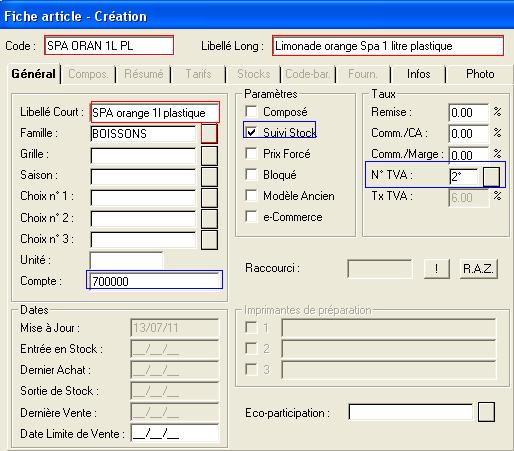
Task: Click the ! button next to Raccourci
Action: coord(437,268)
